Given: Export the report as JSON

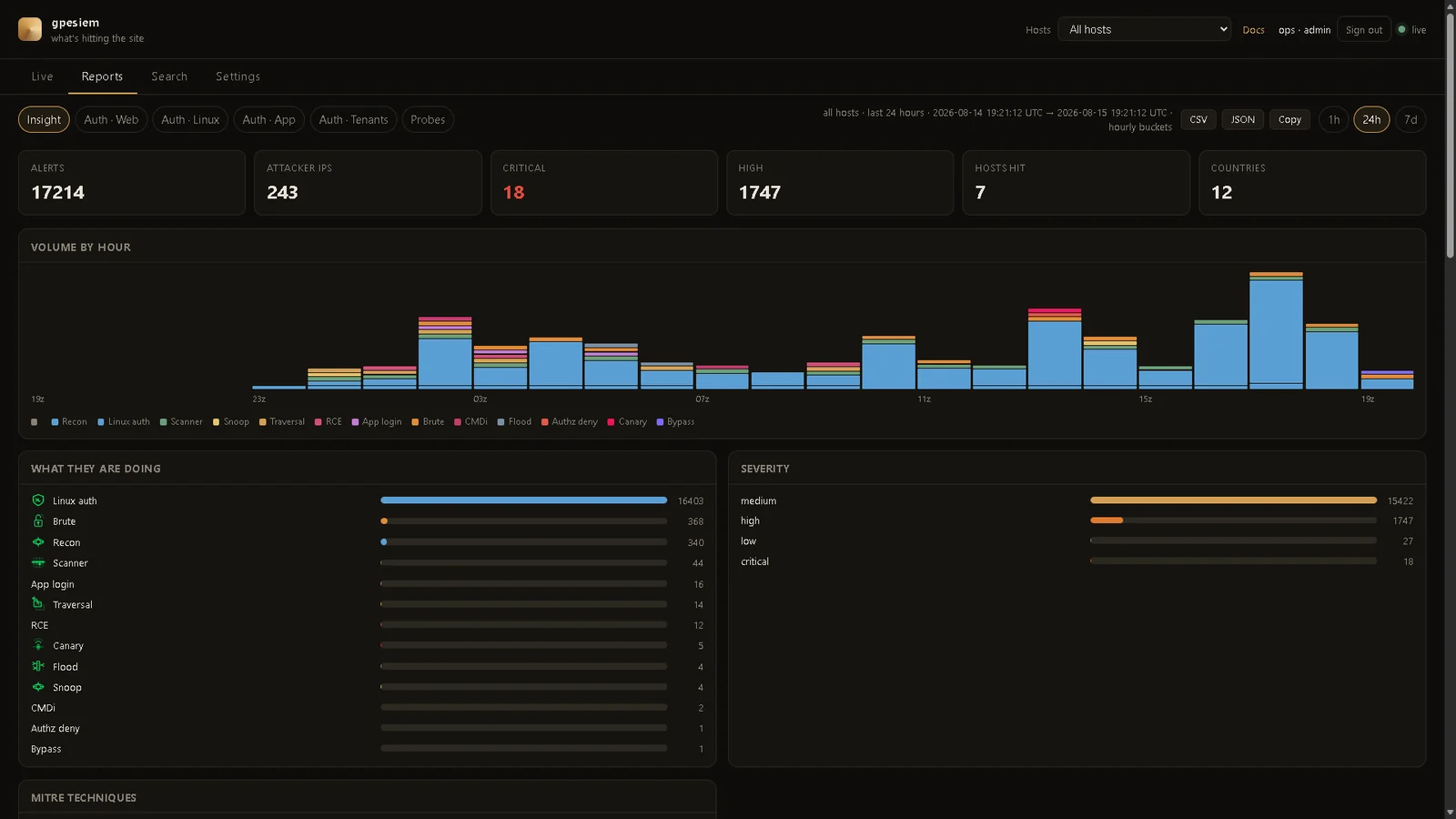Looking at the screenshot, I should (1243, 119).
